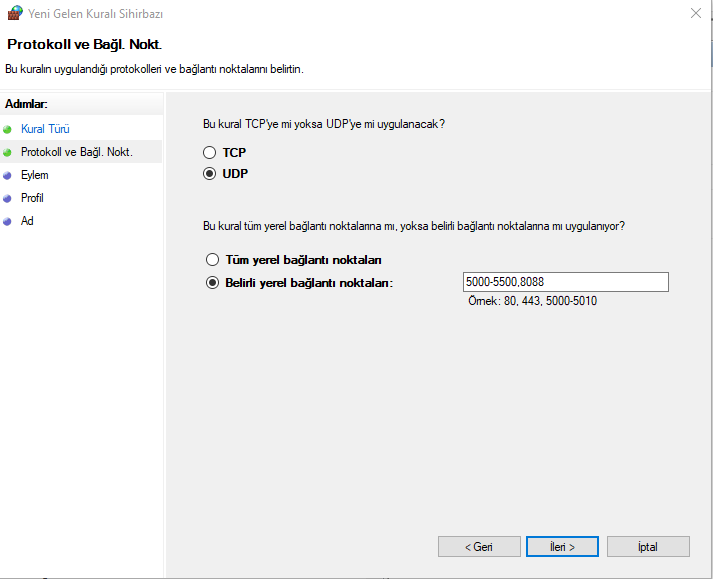This screenshot has width=713, height=579.
Task: Go to the Kural Türü step
Action: pyautogui.click(x=45, y=129)
